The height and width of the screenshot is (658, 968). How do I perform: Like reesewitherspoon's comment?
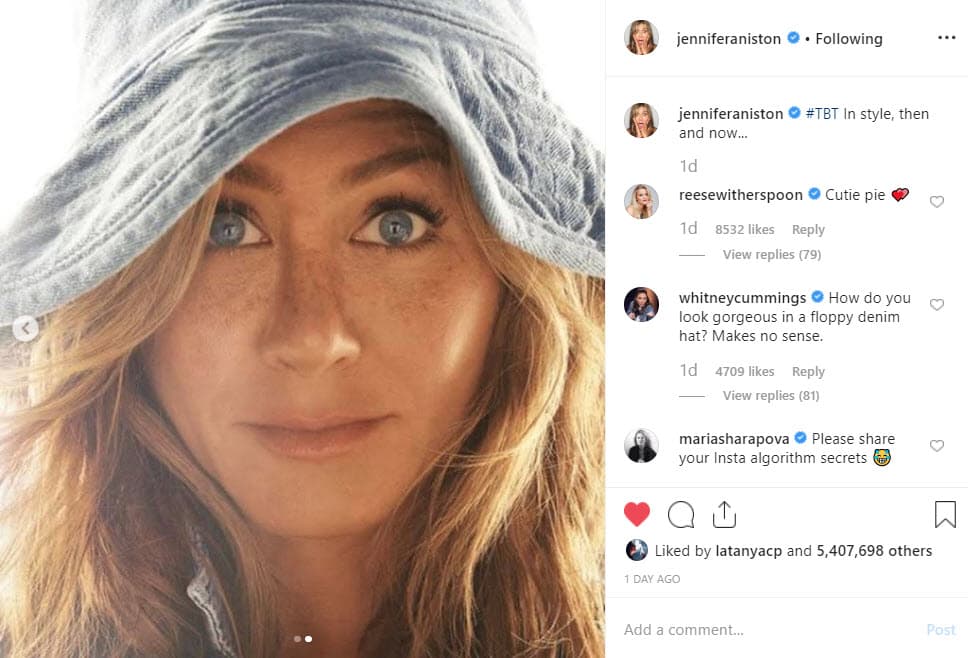[x=937, y=202]
